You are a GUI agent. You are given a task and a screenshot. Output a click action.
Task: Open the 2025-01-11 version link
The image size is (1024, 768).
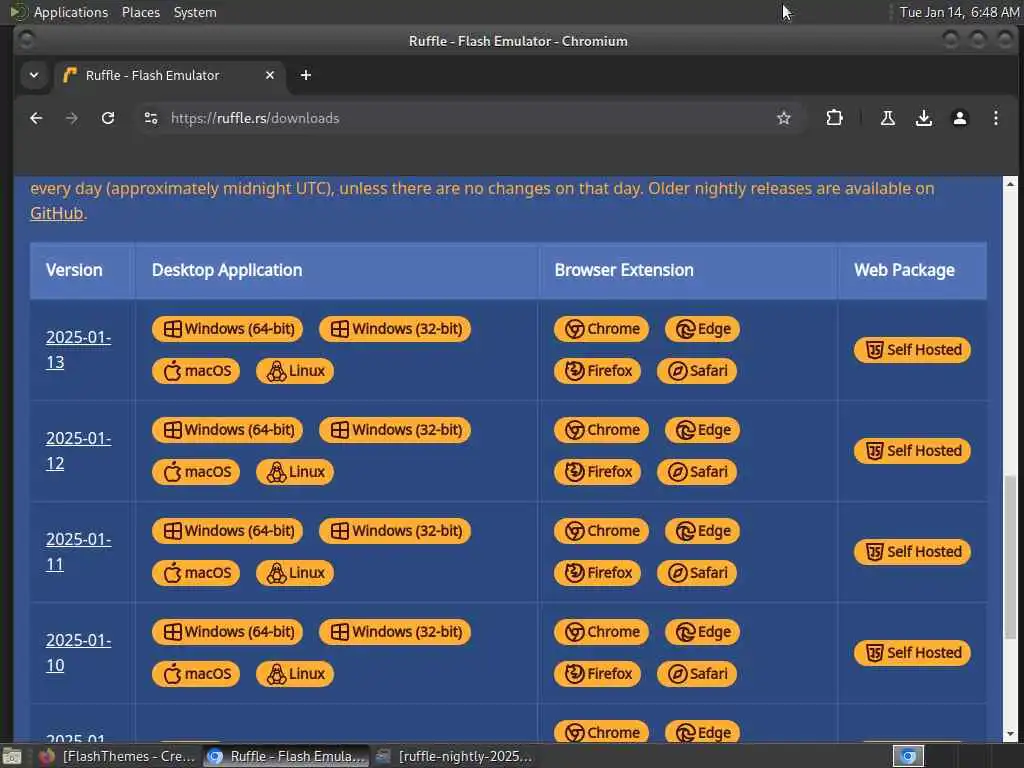(x=78, y=552)
